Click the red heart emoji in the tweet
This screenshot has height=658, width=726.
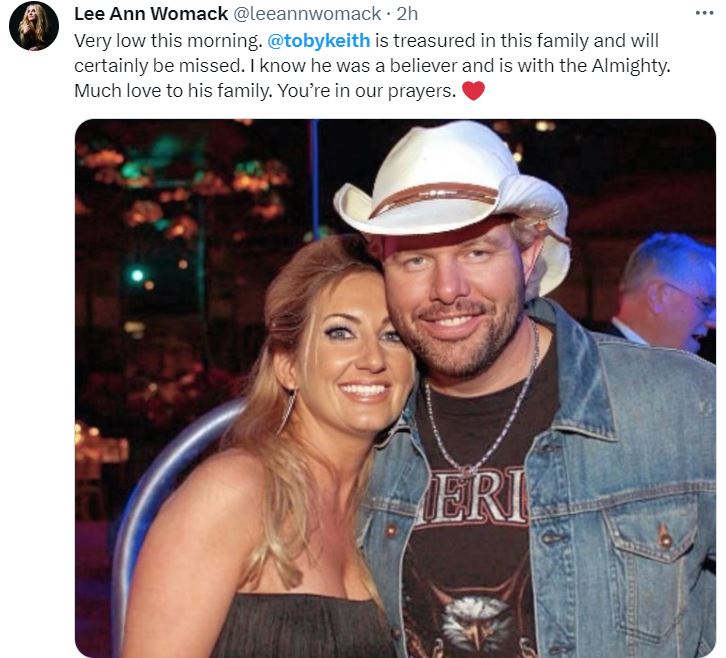(x=473, y=91)
